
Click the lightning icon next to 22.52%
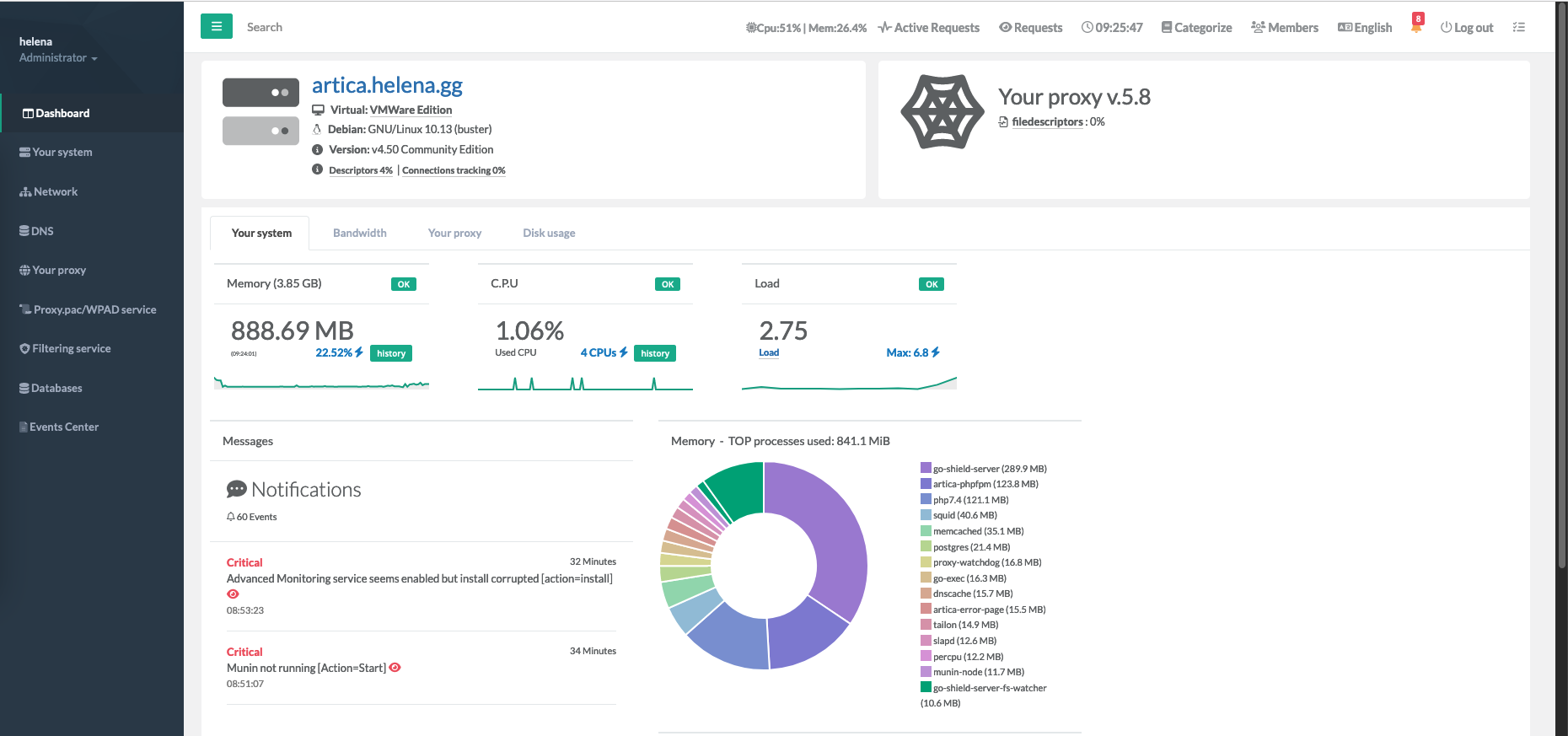pos(359,352)
